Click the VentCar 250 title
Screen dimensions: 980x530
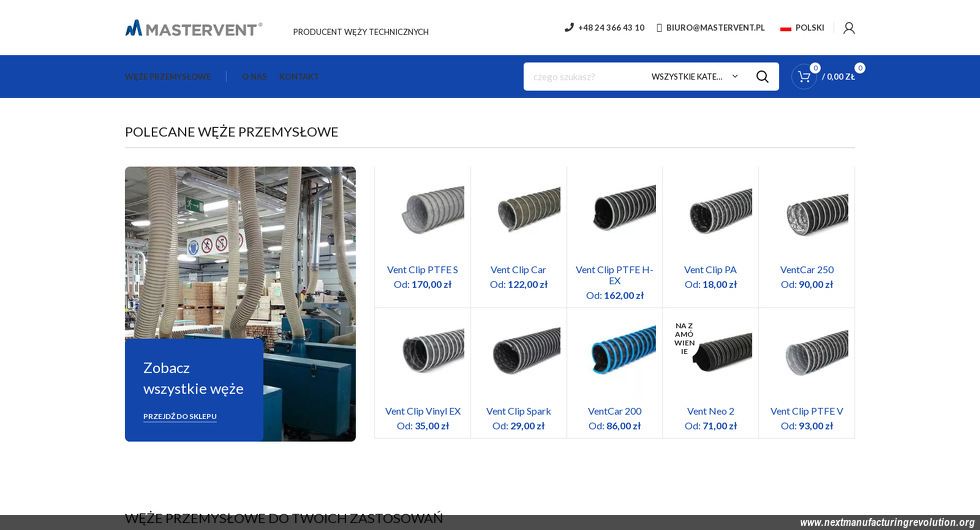click(x=807, y=270)
